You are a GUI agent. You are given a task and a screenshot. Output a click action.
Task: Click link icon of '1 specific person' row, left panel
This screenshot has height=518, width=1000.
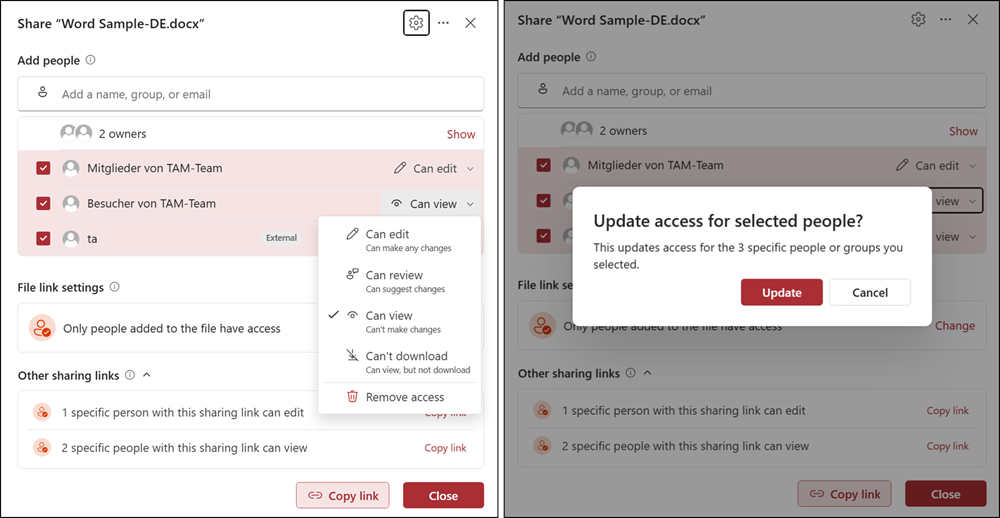pyautogui.click(x=42, y=412)
